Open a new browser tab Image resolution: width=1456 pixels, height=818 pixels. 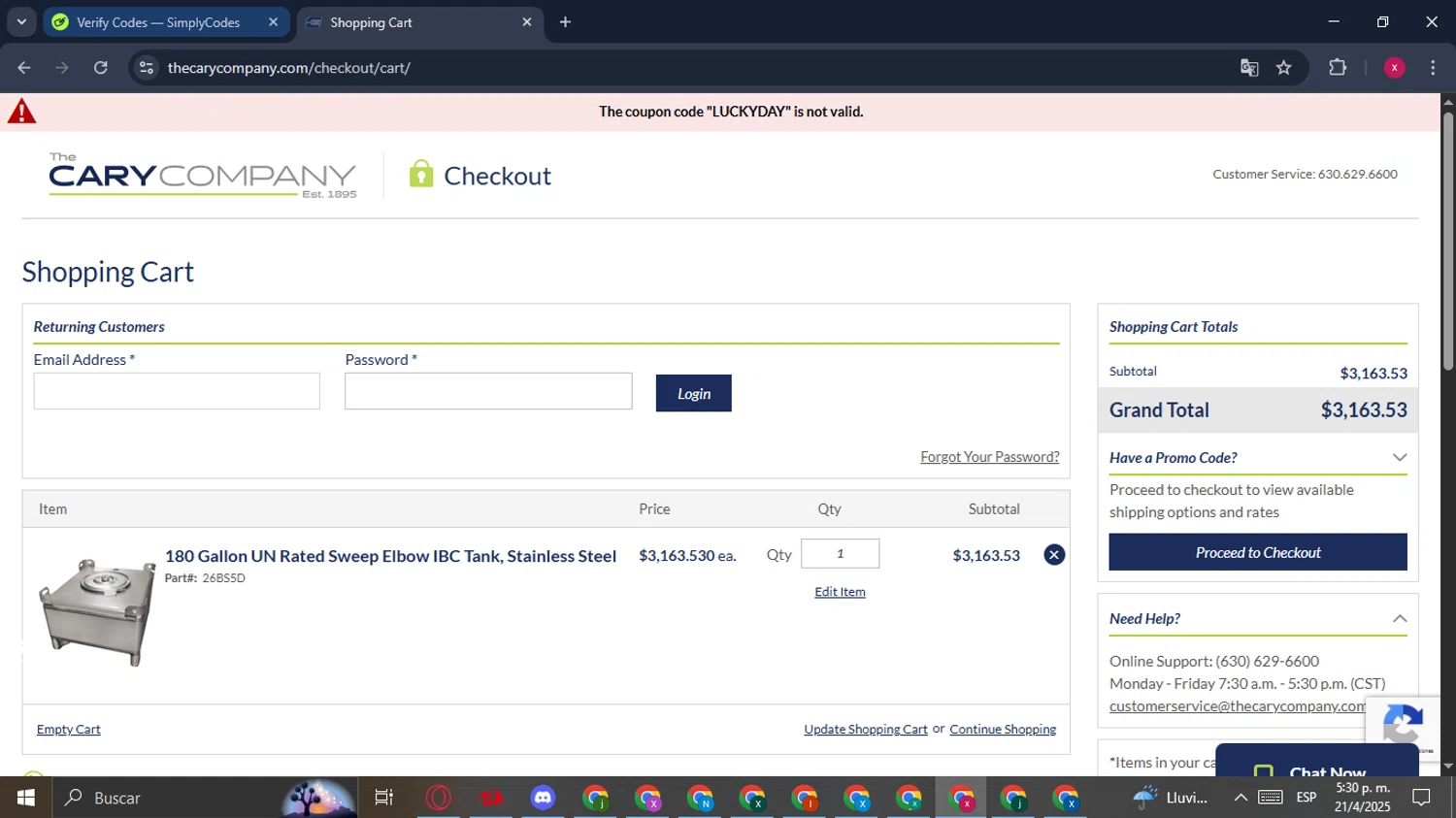coord(565,22)
